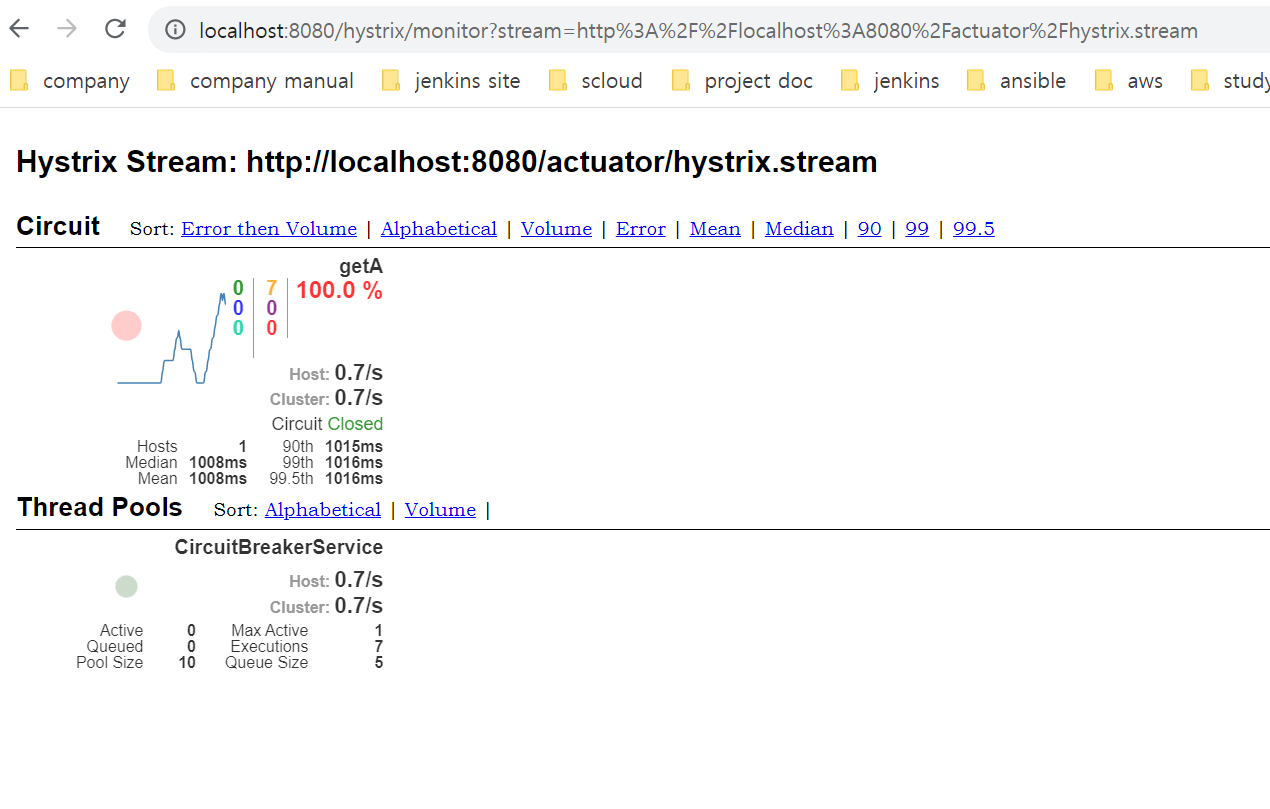The height and width of the screenshot is (809, 1270).
Task: Click the getA traffic sparkline graph
Action: tap(172, 337)
